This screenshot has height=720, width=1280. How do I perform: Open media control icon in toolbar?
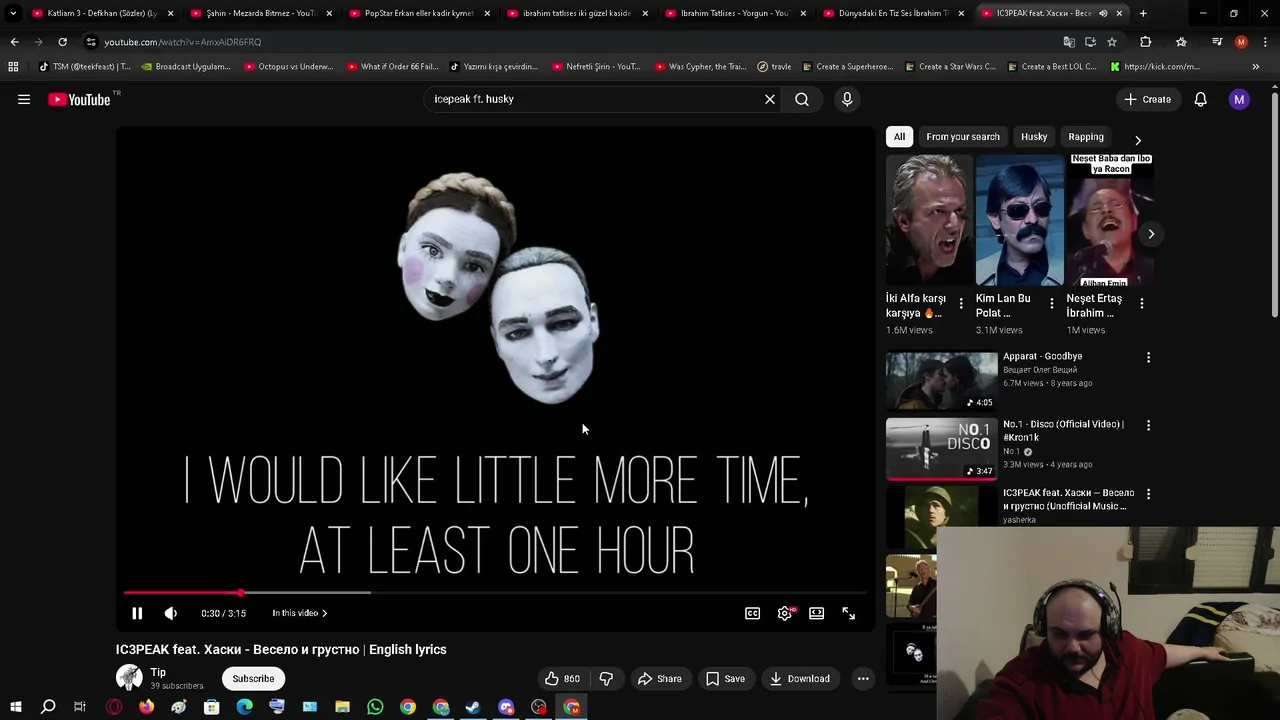pyautogui.click(x=1216, y=42)
